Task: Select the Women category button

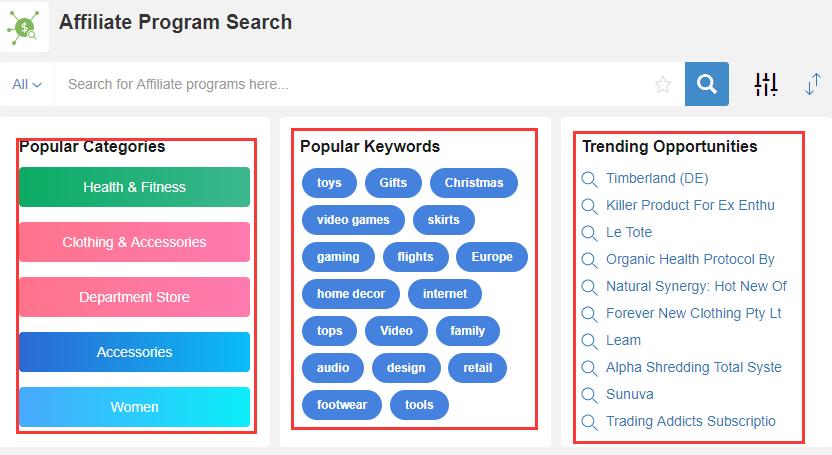Action: 134,407
